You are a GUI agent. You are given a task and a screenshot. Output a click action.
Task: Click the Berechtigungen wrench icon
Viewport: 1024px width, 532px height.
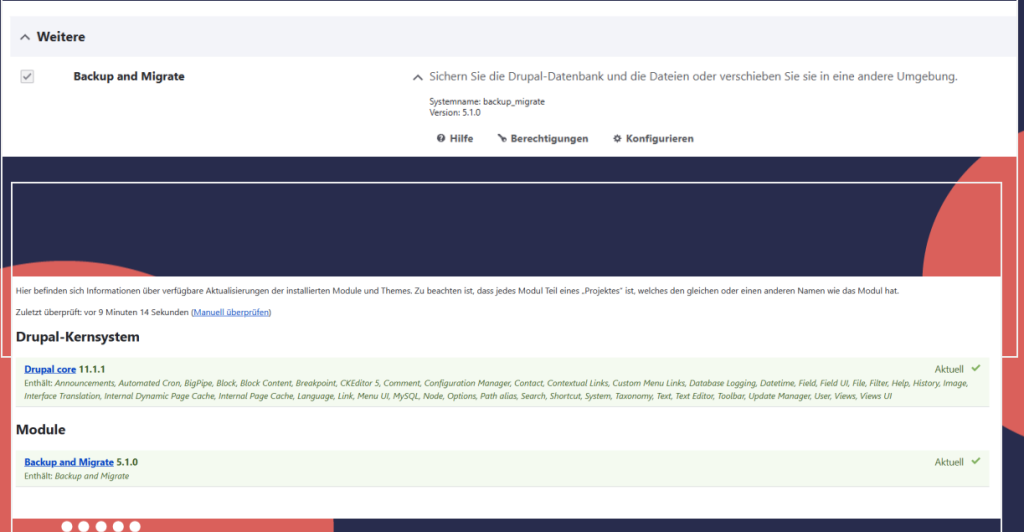click(502, 139)
